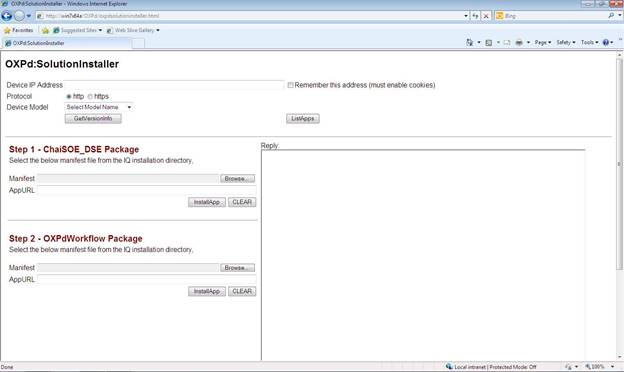The width and height of the screenshot is (624, 372).
Task: Click the Device IP Address input field
Action: click(x=174, y=85)
